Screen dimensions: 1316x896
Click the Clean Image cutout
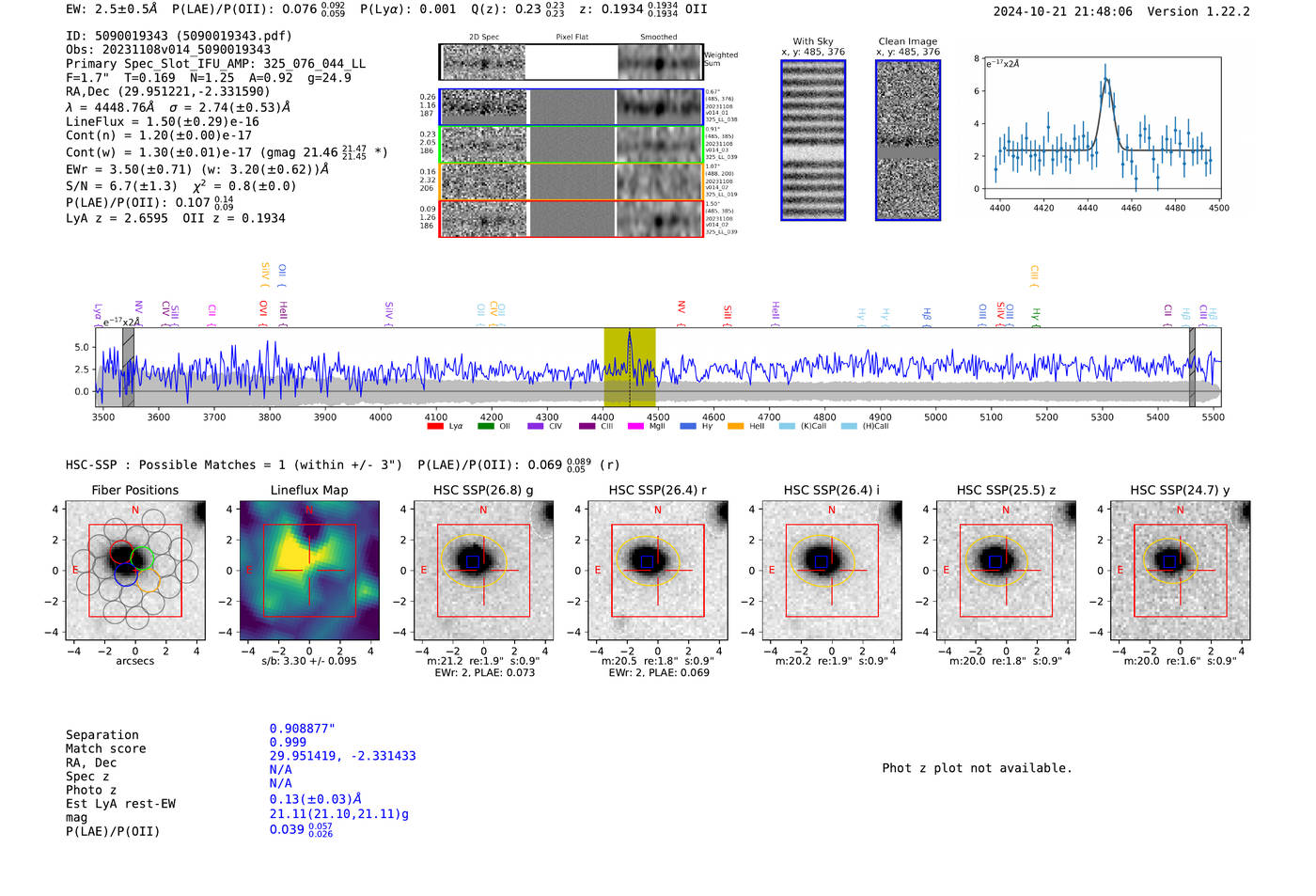[908, 140]
